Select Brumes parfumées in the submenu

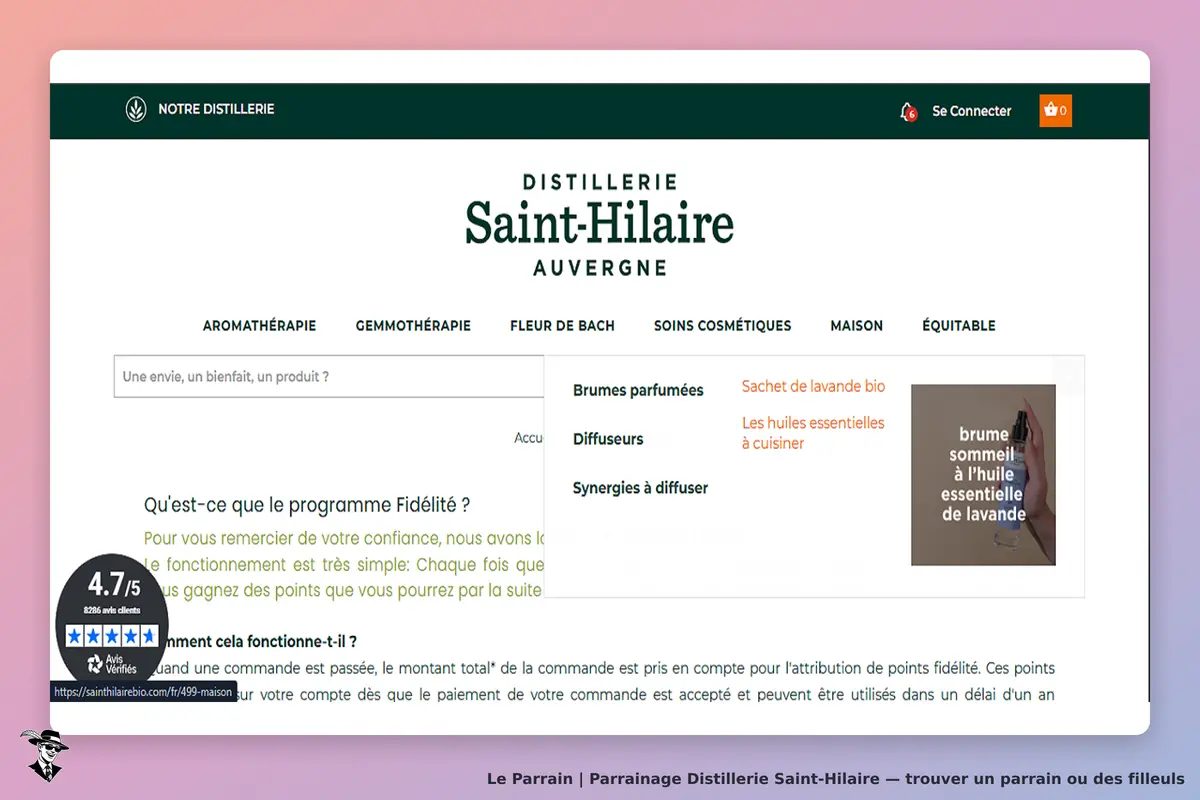point(638,390)
